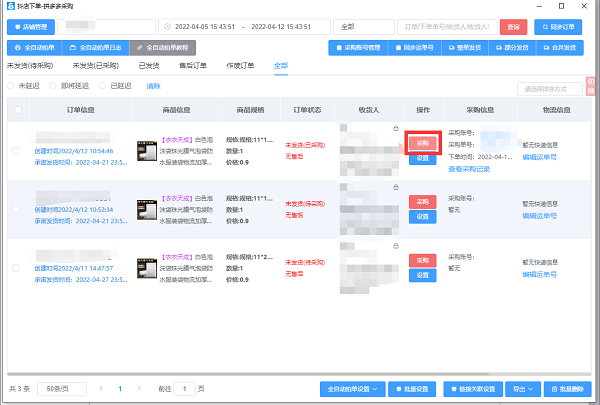Open the 50条/页 page size dropdown

coord(62,389)
